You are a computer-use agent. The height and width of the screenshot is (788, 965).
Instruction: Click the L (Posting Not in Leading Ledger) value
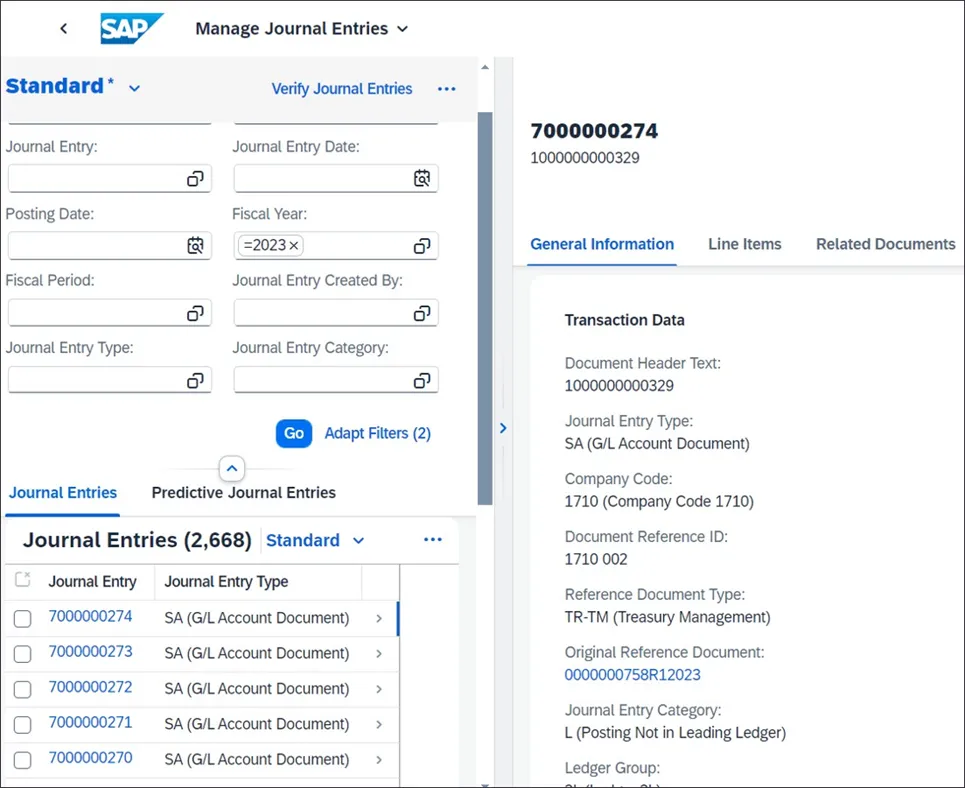tap(675, 733)
